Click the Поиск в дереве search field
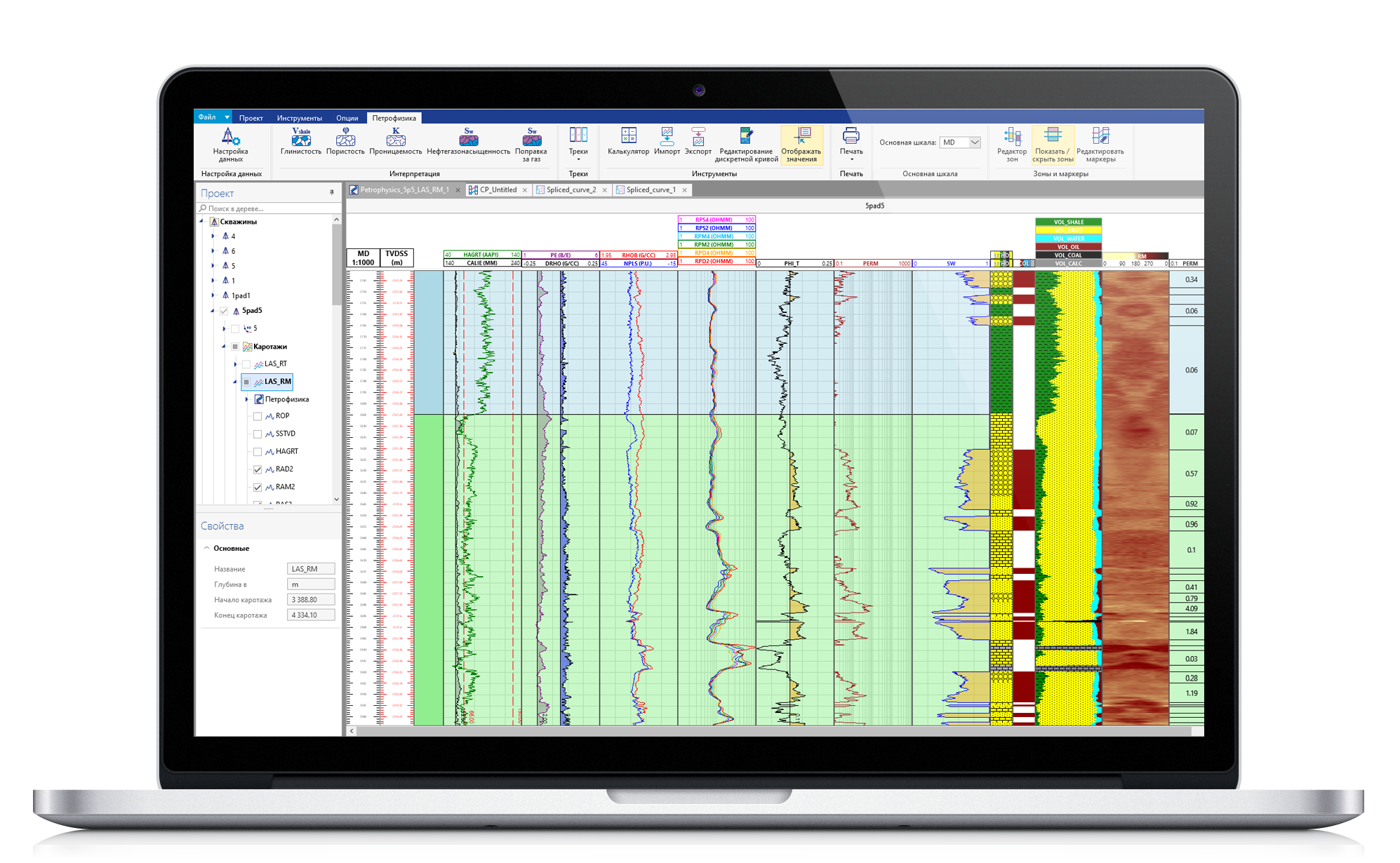 click(269, 208)
